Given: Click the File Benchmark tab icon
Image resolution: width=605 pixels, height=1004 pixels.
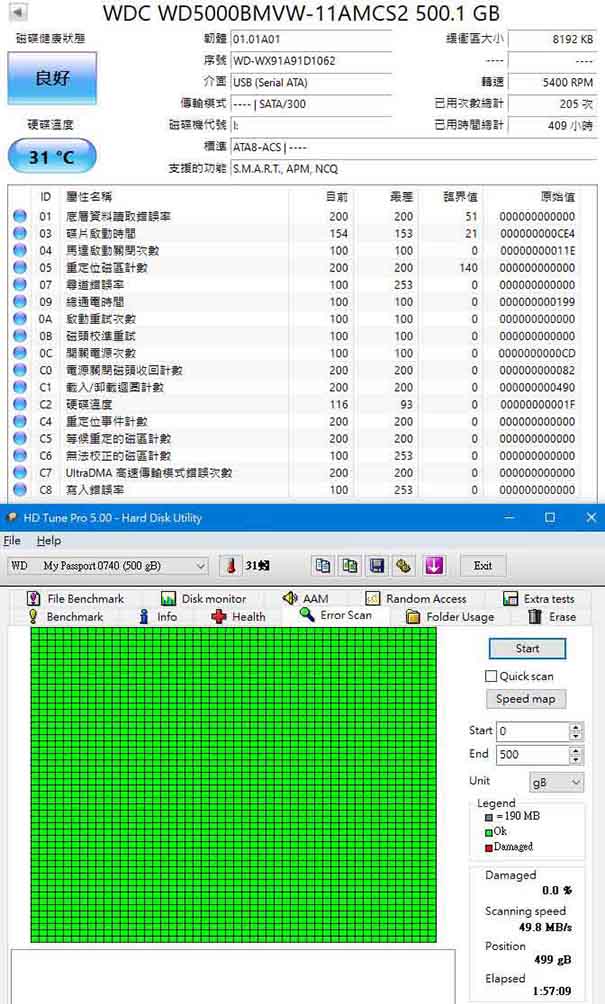Looking at the screenshot, I should (33, 598).
